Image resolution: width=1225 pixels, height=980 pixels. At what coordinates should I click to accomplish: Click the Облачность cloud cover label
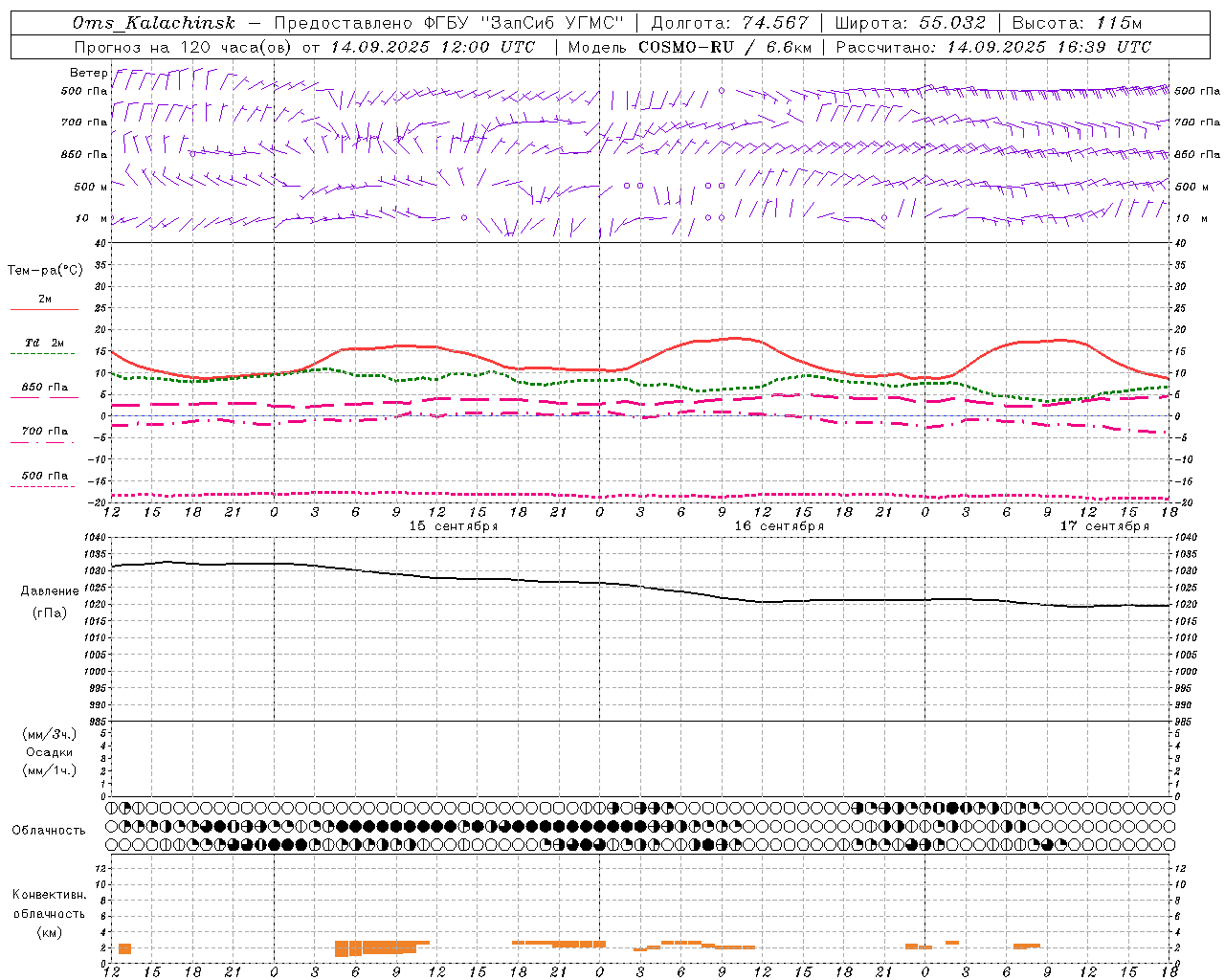(x=49, y=830)
